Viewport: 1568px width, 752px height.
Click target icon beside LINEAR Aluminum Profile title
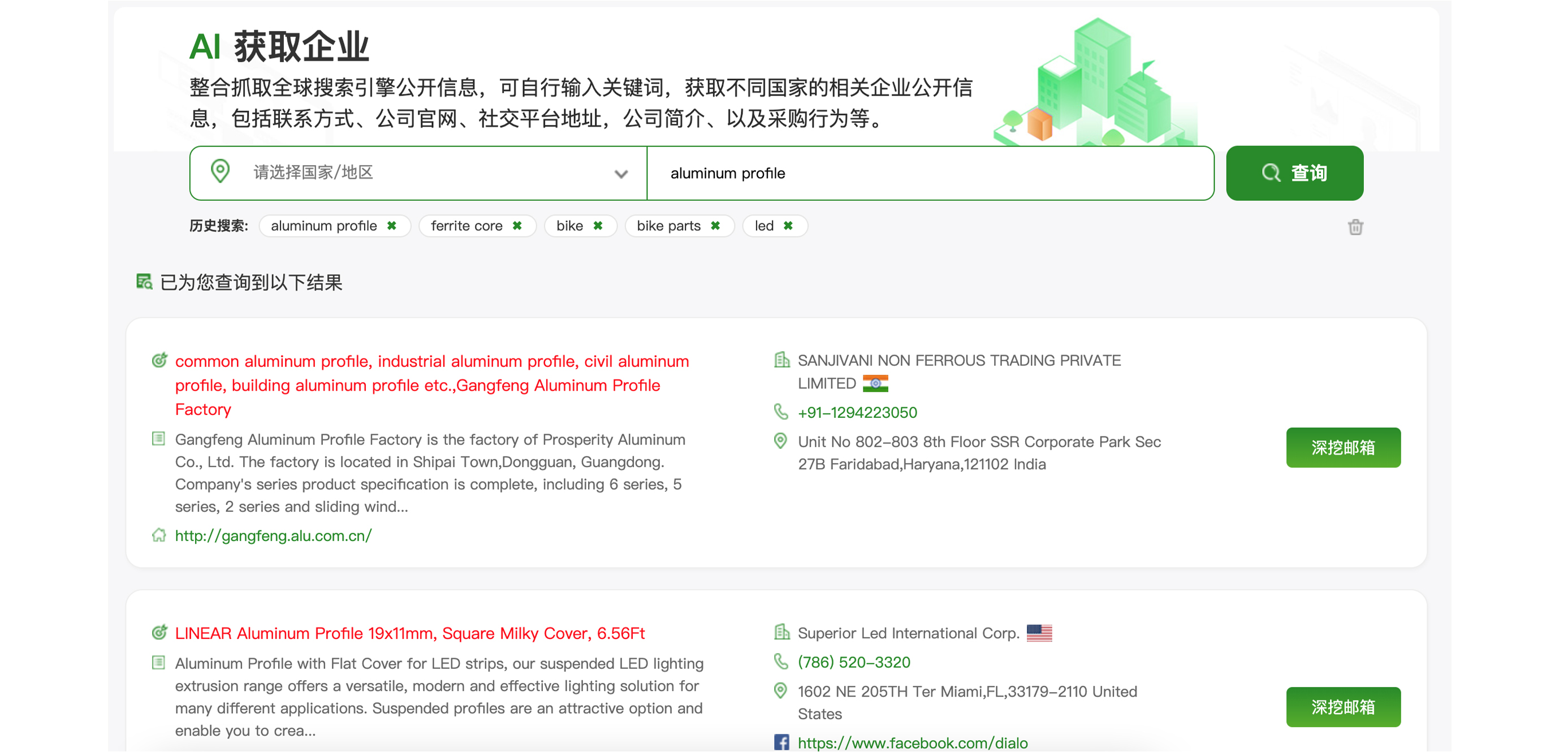pos(159,633)
